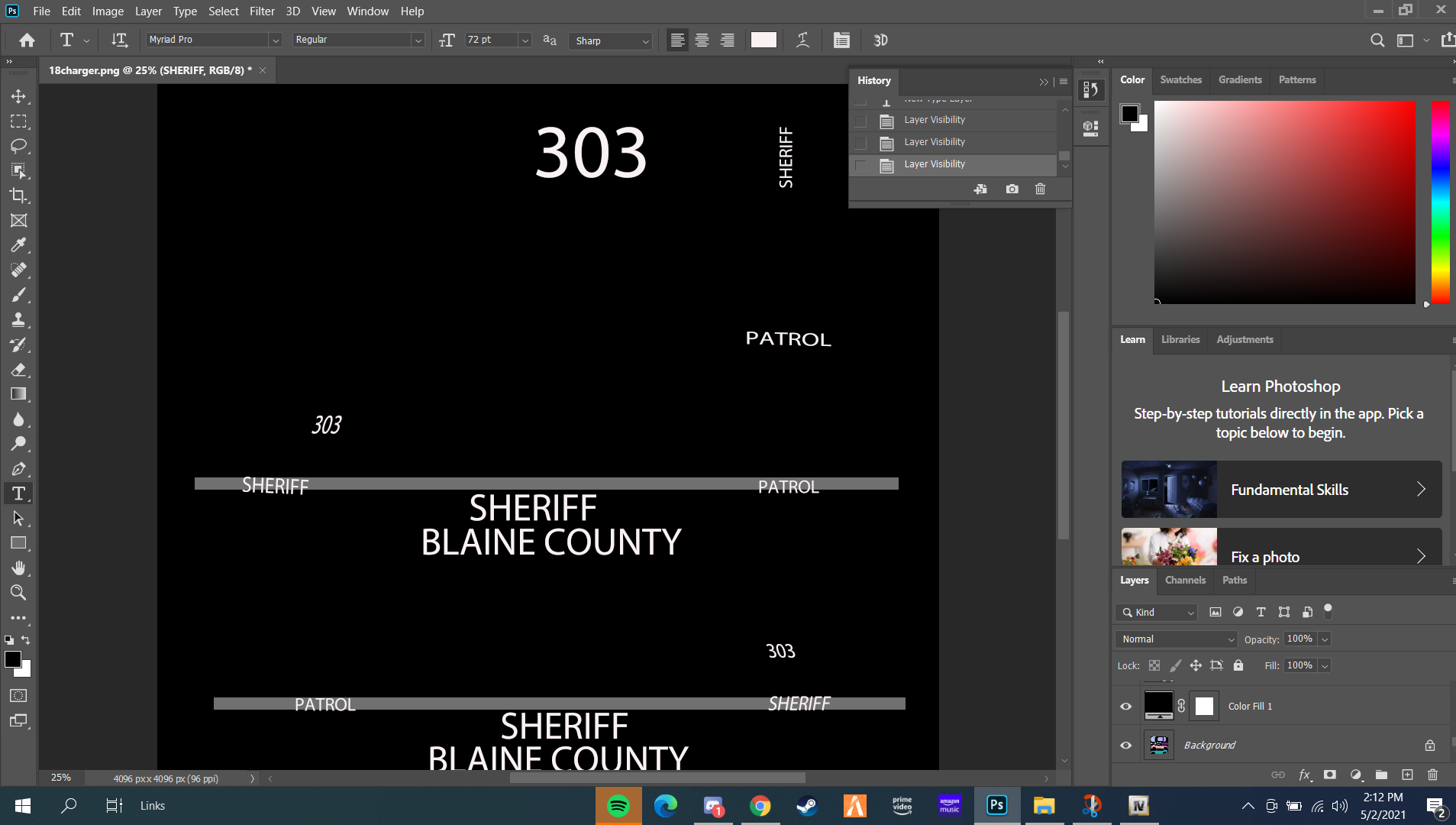This screenshot has height=825, width=1456.
Task: Select the Clone Stamp tool
Action: pos(18,320)
